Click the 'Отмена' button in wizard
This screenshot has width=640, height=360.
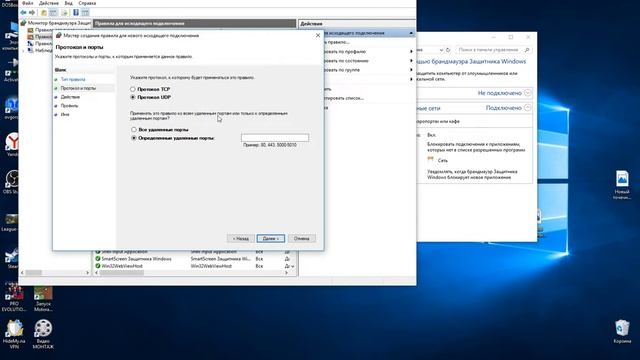302,238
